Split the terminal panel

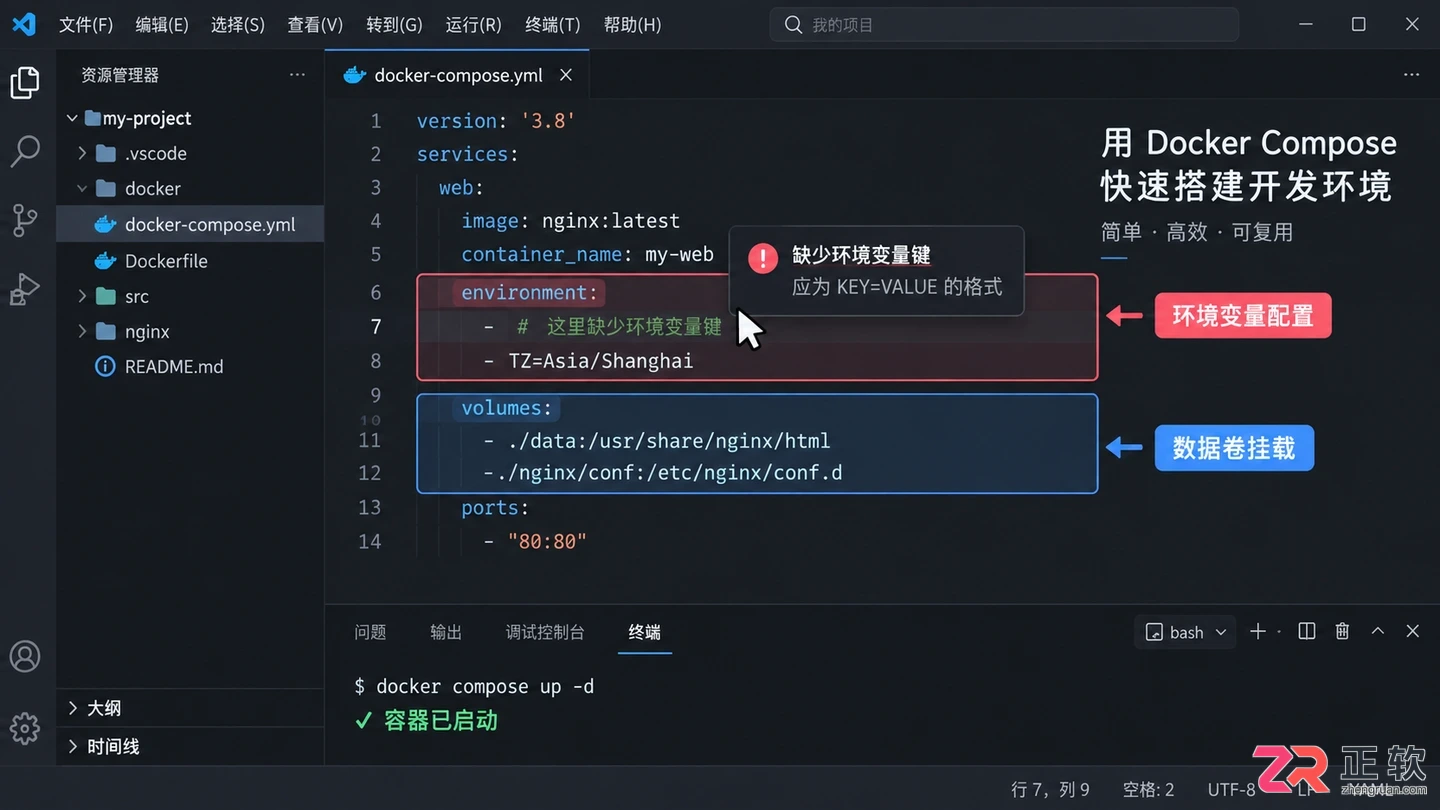pos(1306,631)
